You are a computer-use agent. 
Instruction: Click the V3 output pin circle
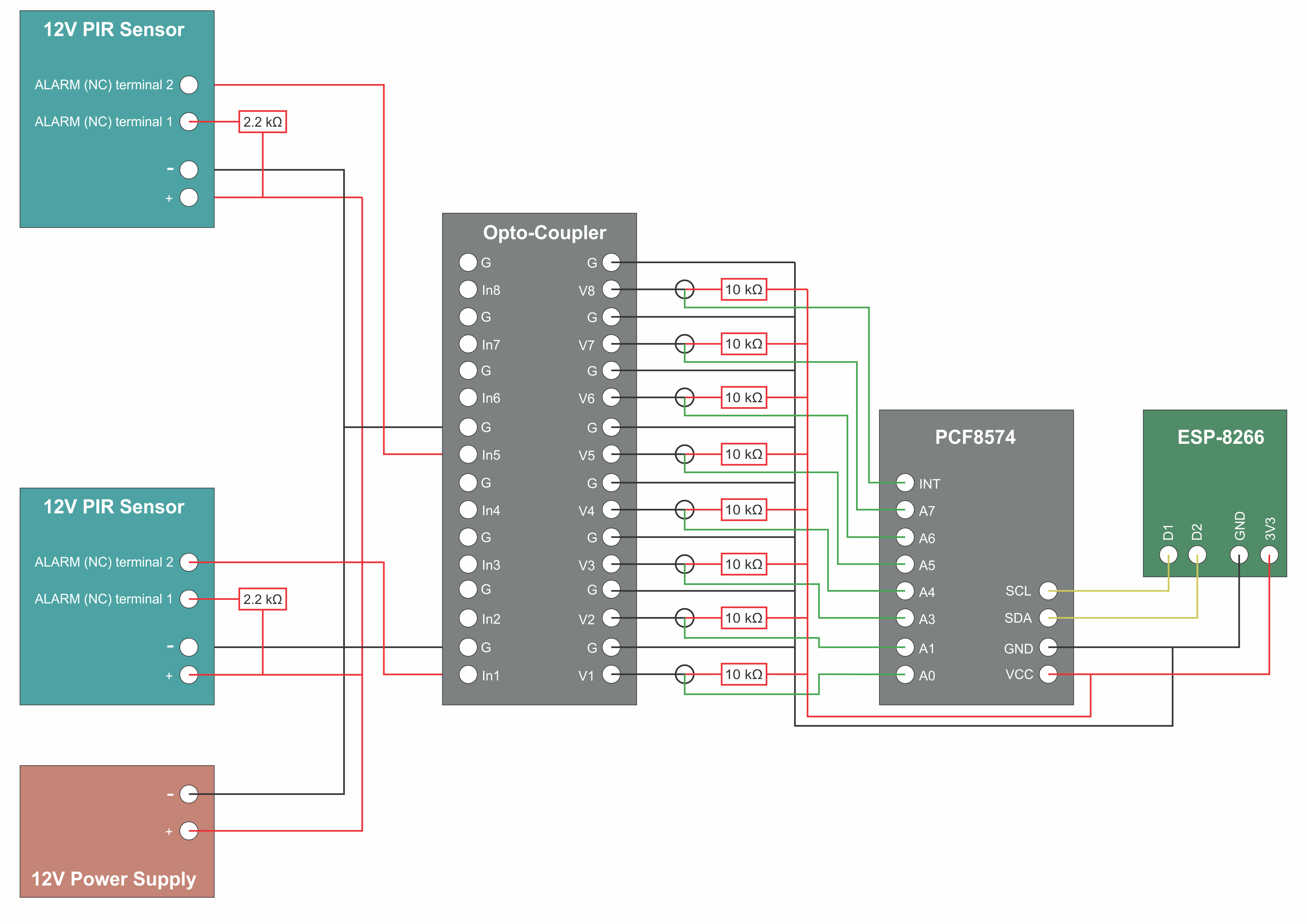click(x=611, y=564)
